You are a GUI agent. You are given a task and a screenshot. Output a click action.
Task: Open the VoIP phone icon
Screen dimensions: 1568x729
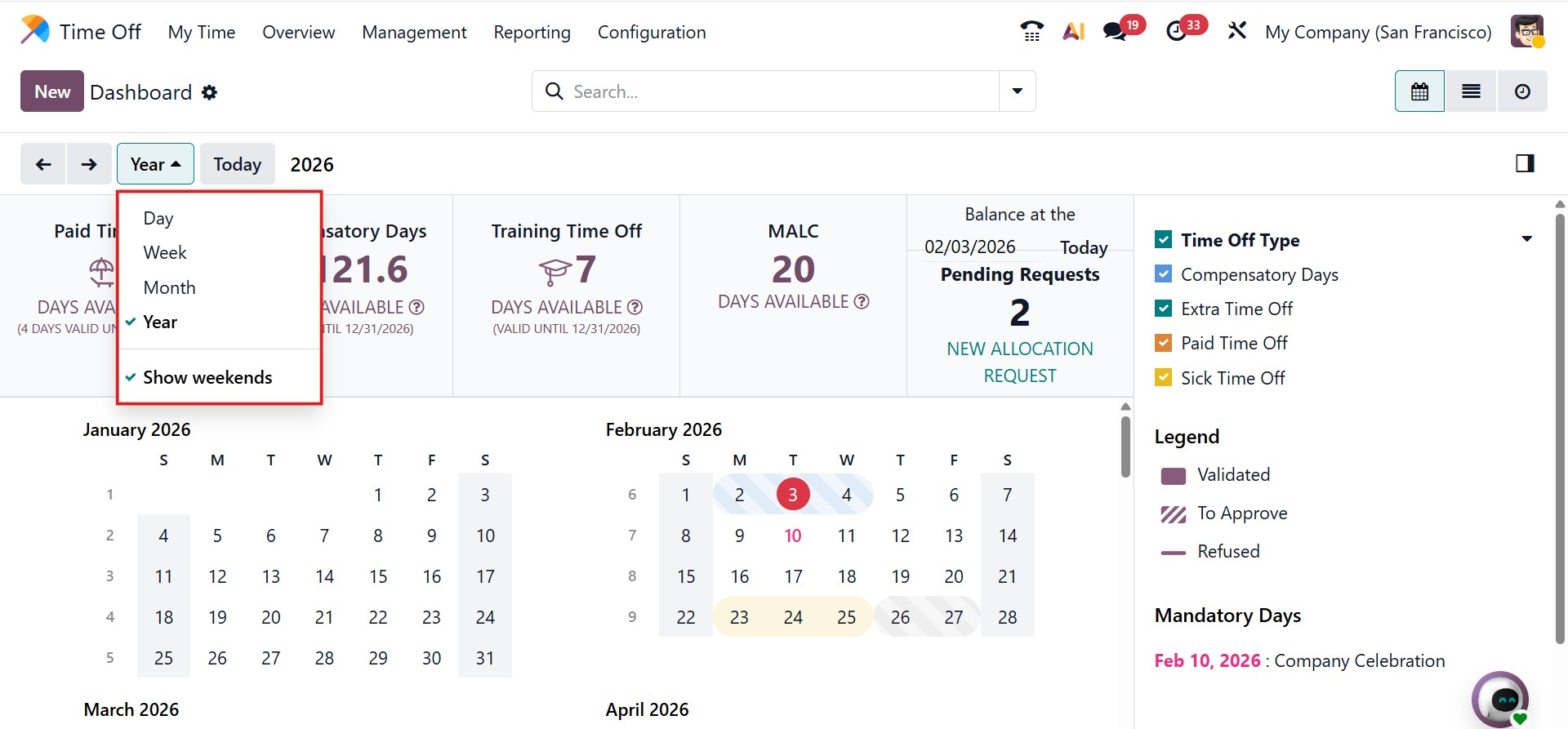pyautogui.click(x=1031, y=32)
